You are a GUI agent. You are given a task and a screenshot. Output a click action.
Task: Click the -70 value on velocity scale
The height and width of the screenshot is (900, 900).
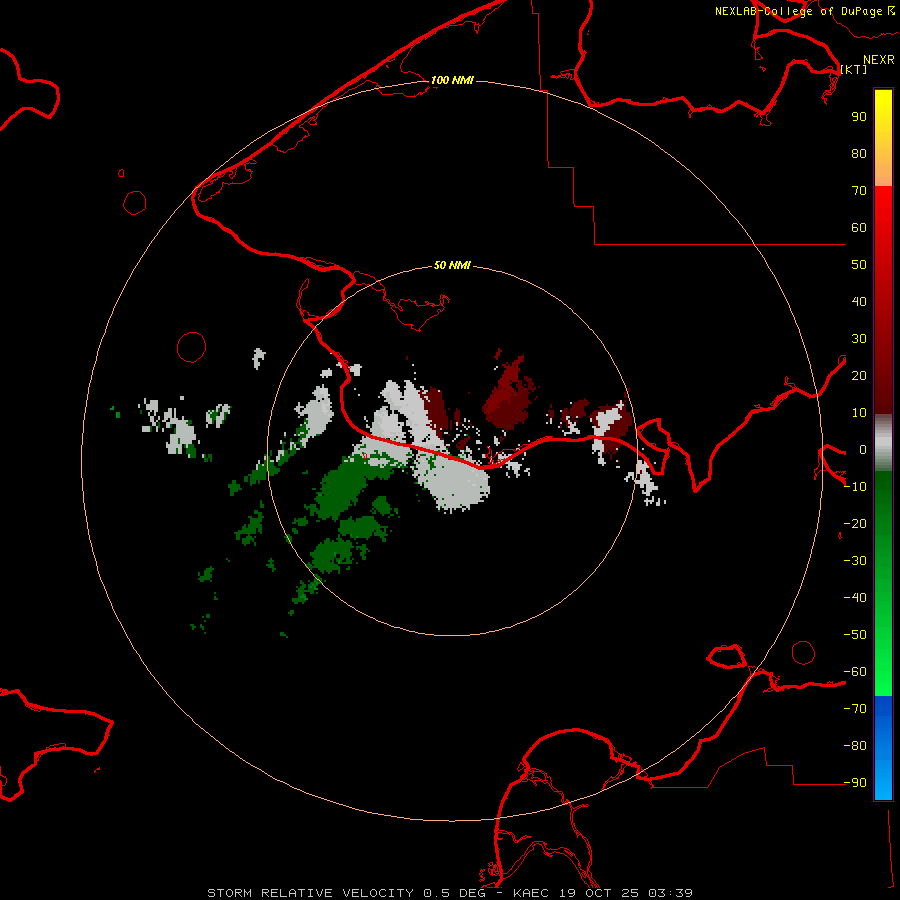point(855,709)
